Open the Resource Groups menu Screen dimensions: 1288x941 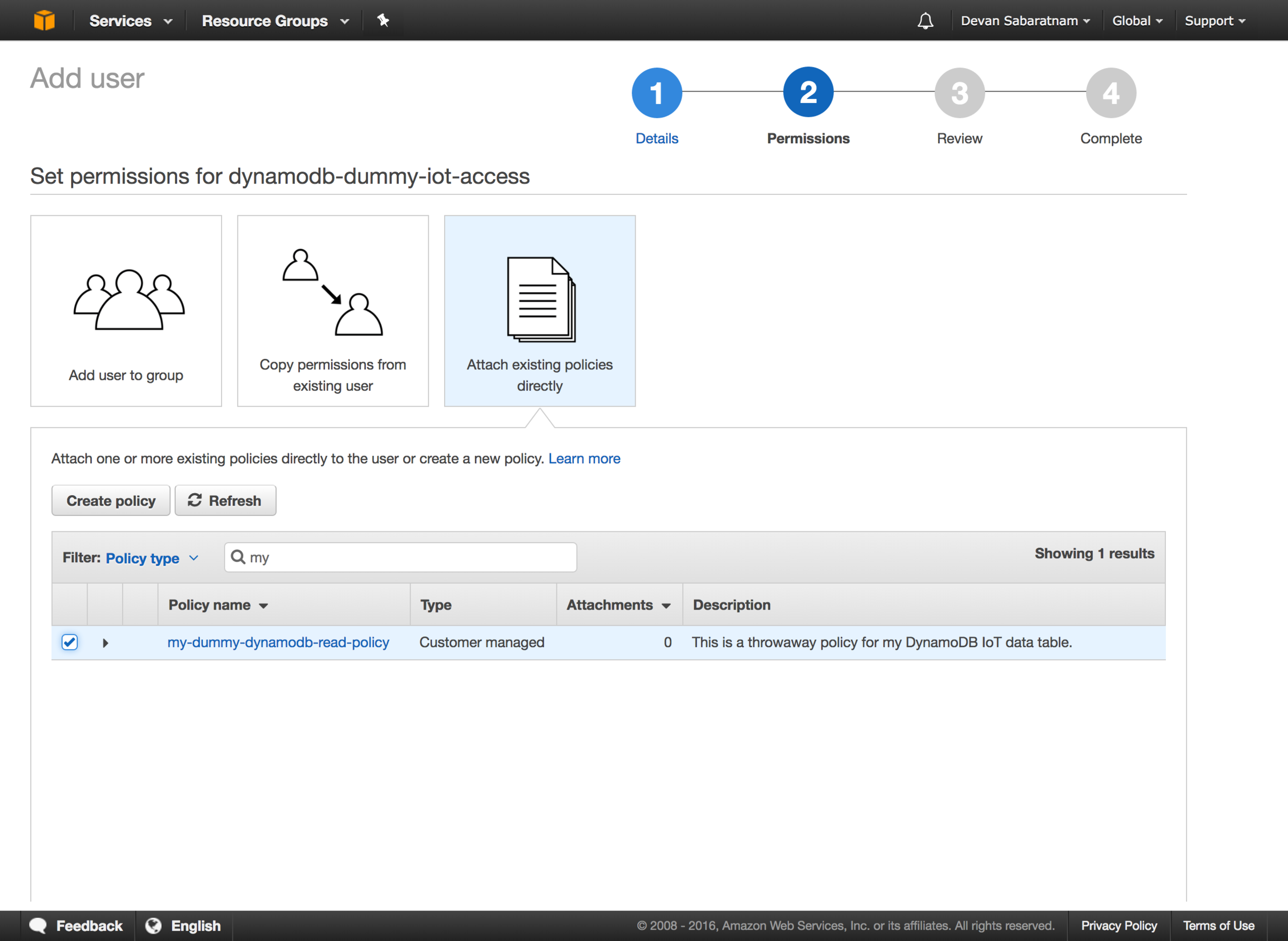pyautogui.click(x=275, y=21)
